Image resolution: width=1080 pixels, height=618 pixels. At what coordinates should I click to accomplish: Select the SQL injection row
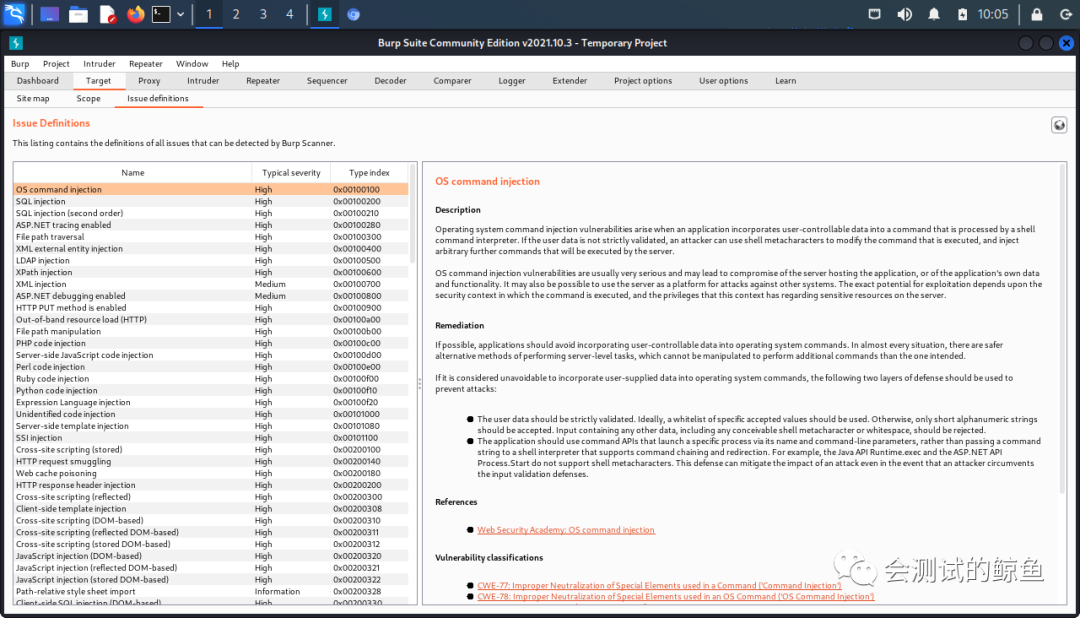click(211, 201)
